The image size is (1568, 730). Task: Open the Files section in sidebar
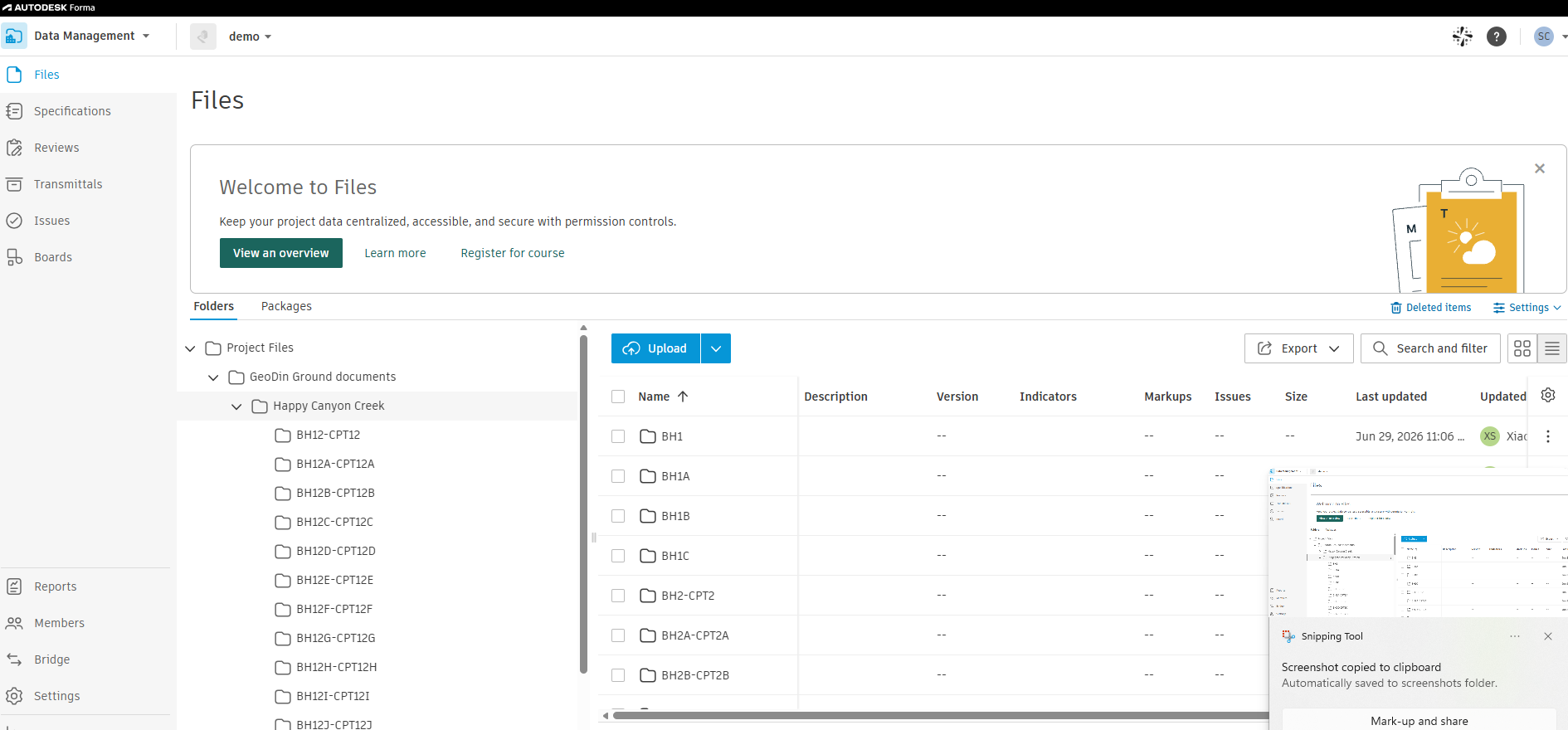tap(46, 75)
